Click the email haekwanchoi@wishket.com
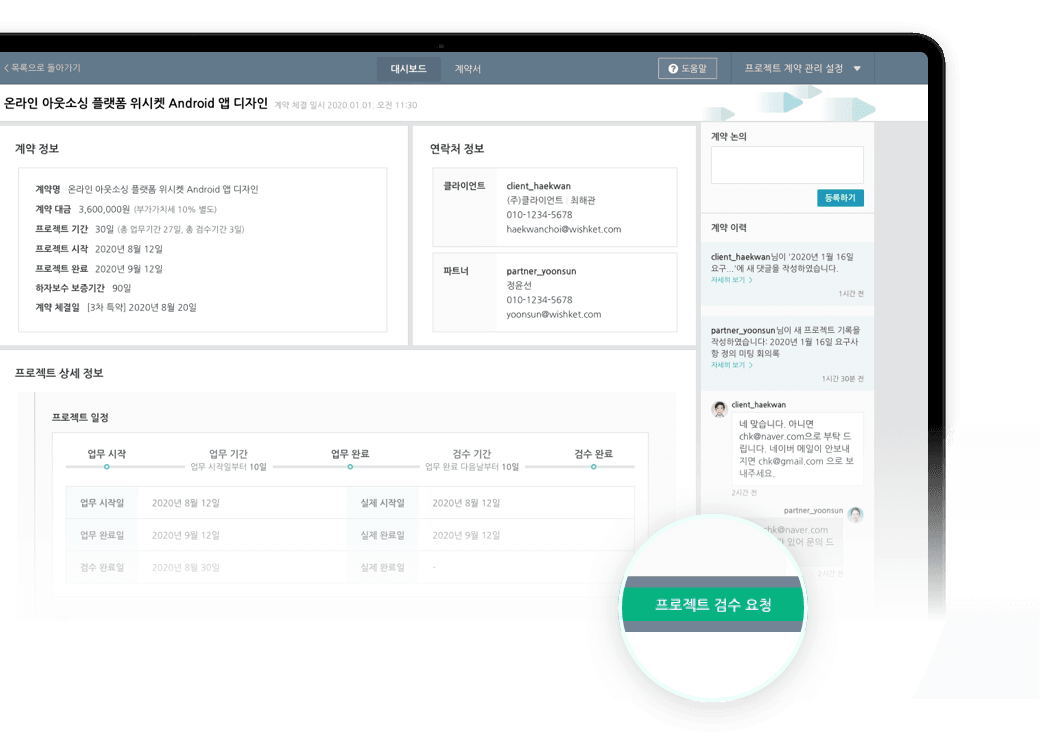This screenshot has height=750, width=1040. click(x=563, y=229)
